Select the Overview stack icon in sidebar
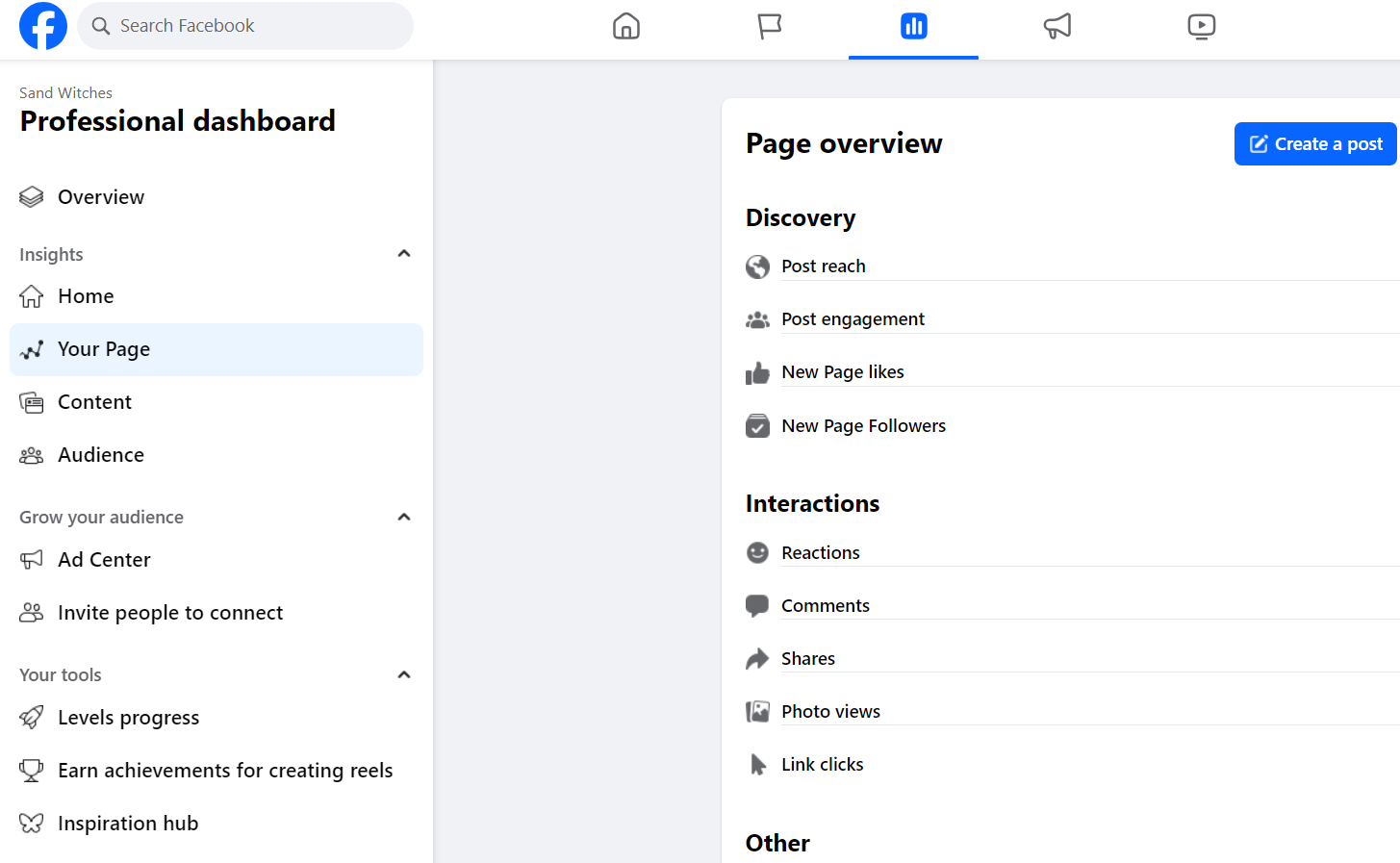 [x=31, y=196]
